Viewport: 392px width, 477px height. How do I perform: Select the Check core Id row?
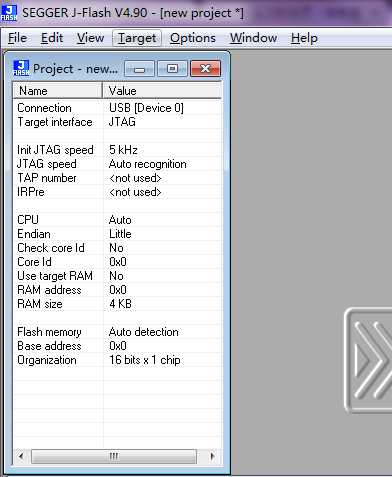[51, 248]
